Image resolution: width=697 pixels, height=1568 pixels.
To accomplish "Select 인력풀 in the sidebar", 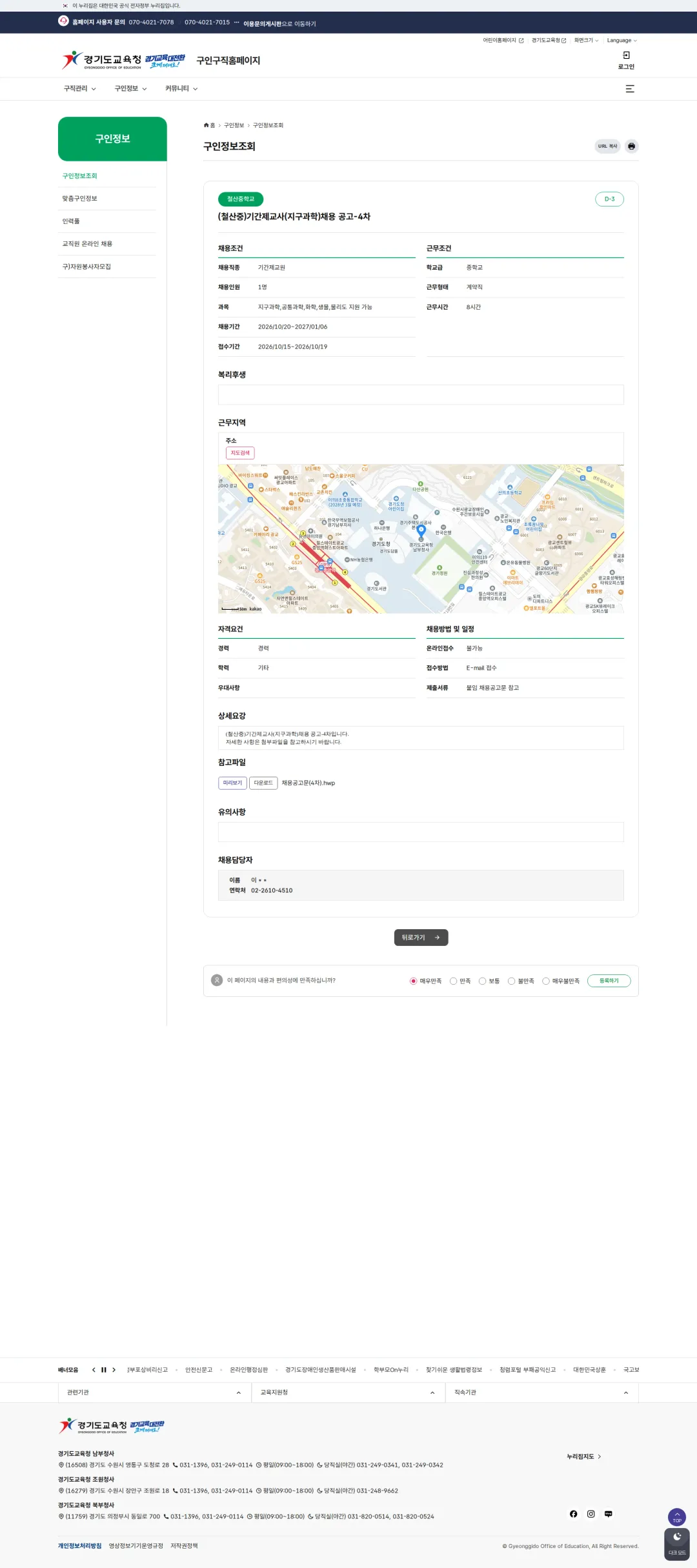I will [71, 221].
